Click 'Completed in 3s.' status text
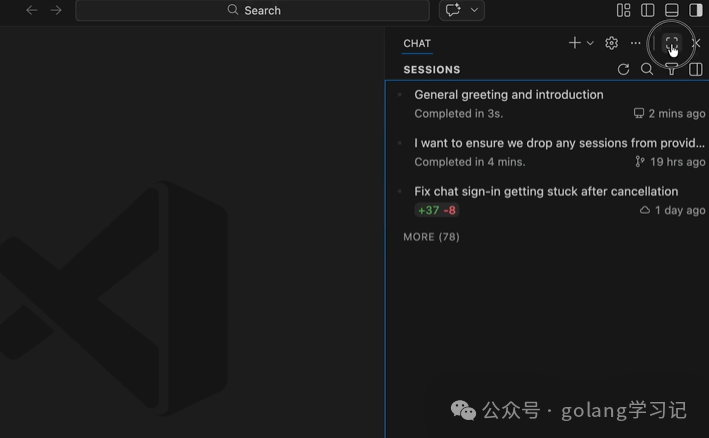Image resolution: width=709 pixels, height=438 pixels. [x=458, y=113]
